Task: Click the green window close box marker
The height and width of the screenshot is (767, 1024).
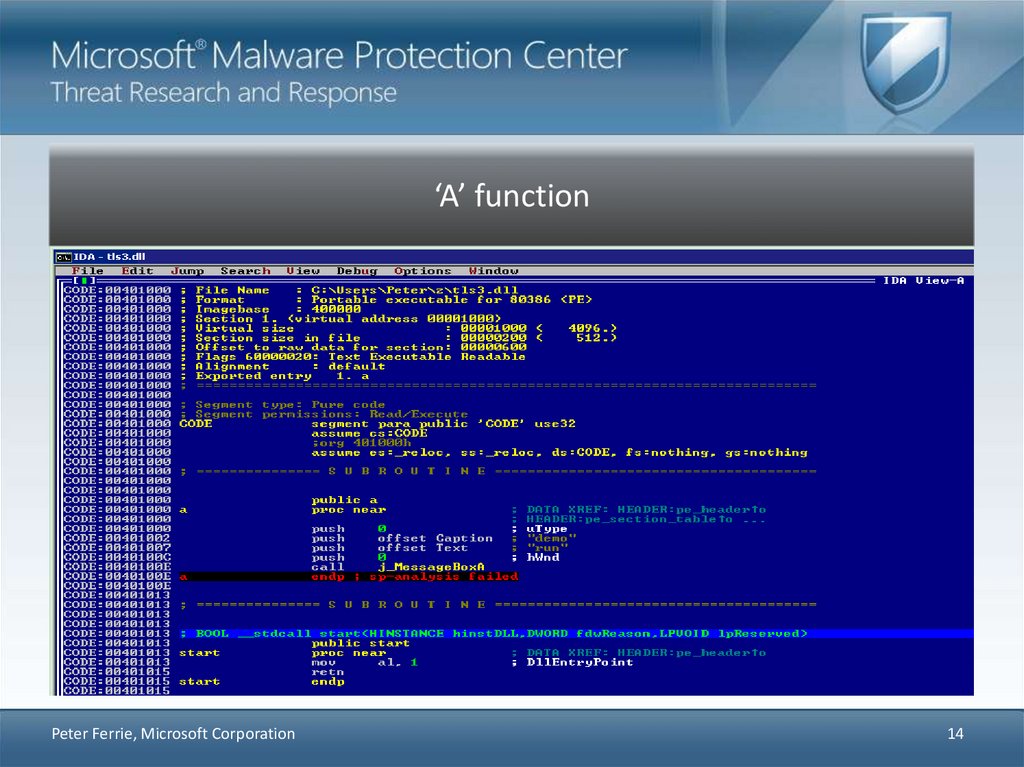Action: point(84,280)
